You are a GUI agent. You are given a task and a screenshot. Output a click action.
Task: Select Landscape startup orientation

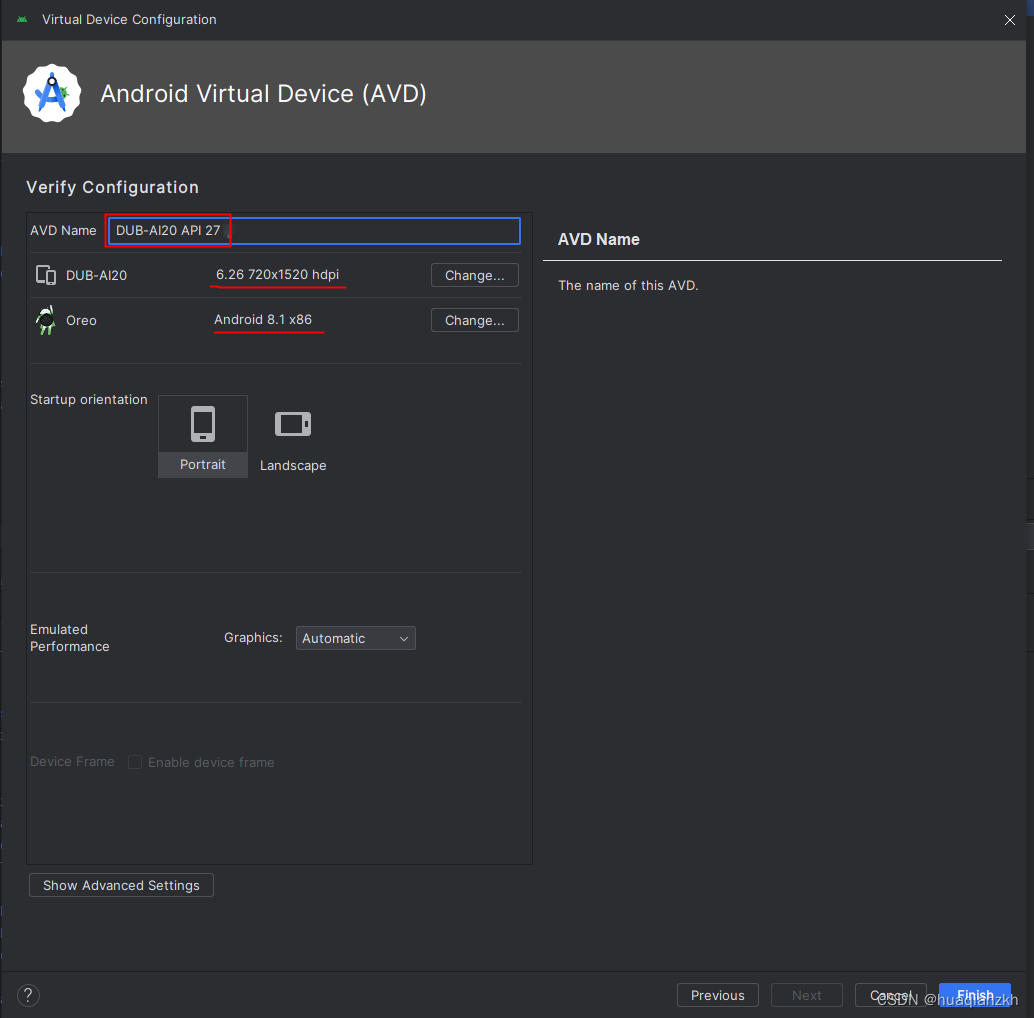(293, 438)
